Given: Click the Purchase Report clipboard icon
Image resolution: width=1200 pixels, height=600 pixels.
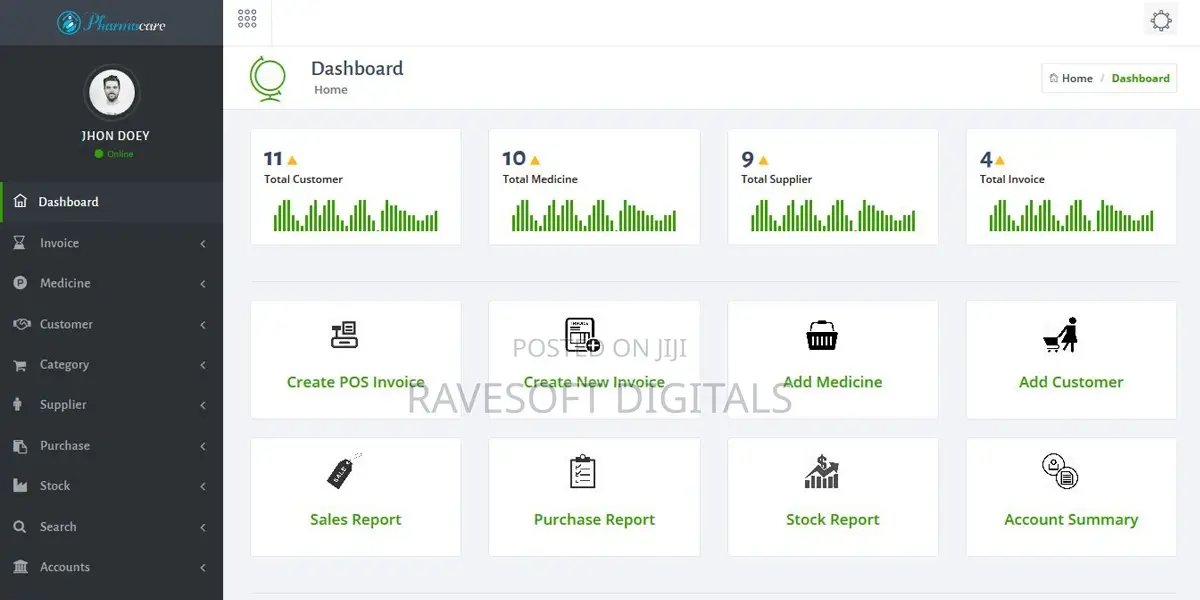Looking at the screenshot, I should [x=582, y=471].
